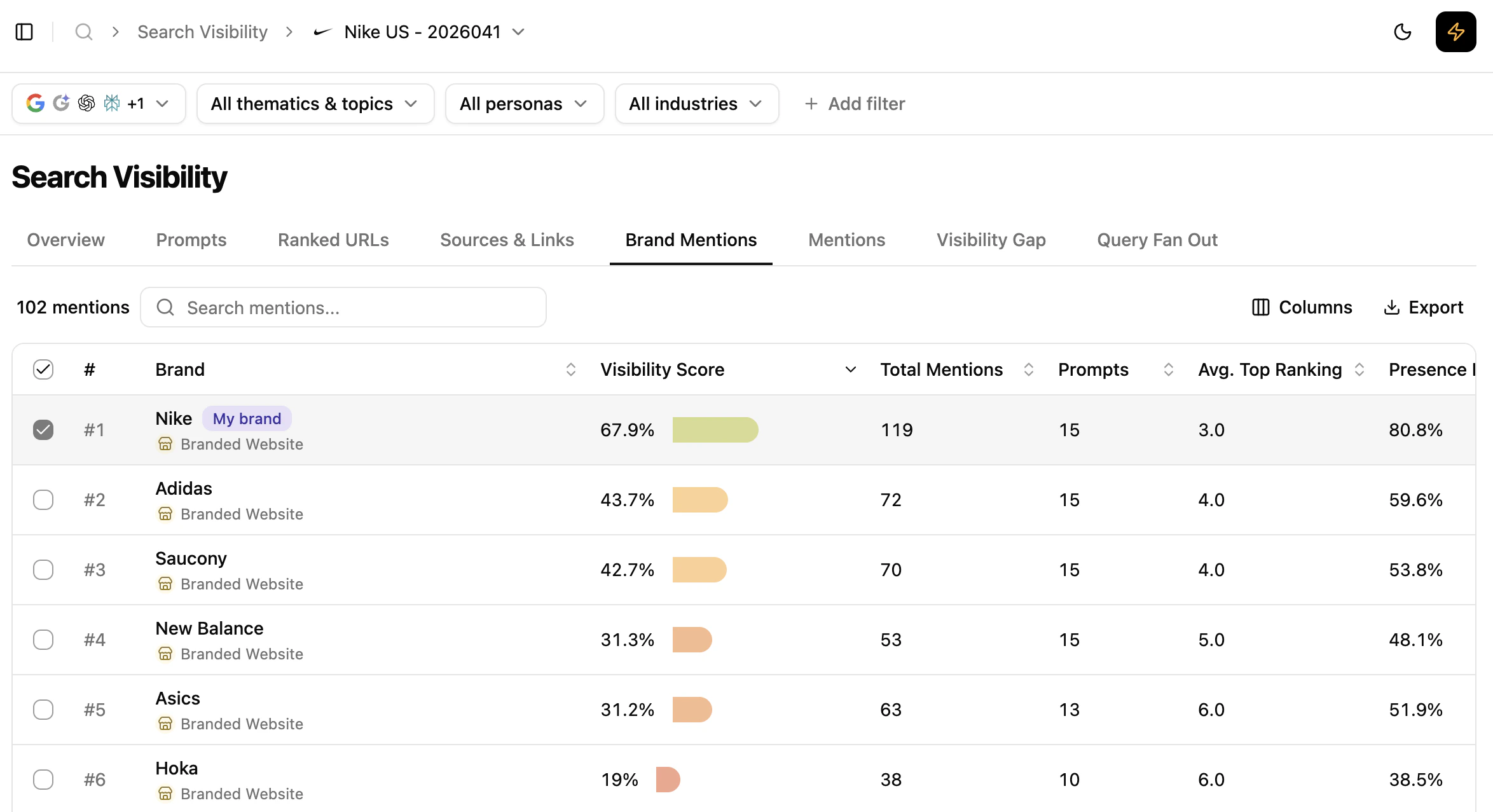Click Nike's 119 total mentions value

tap(897, 430)
